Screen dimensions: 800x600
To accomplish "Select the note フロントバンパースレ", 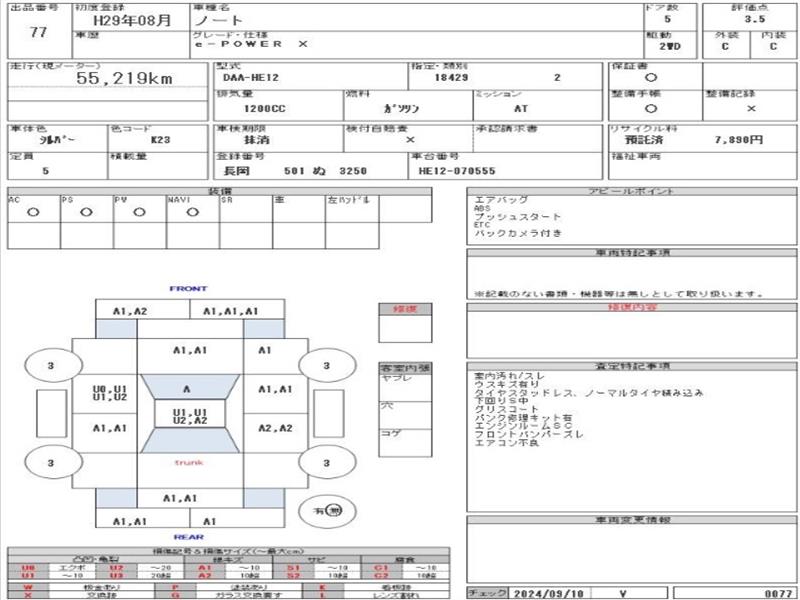I will pos(529,434).
